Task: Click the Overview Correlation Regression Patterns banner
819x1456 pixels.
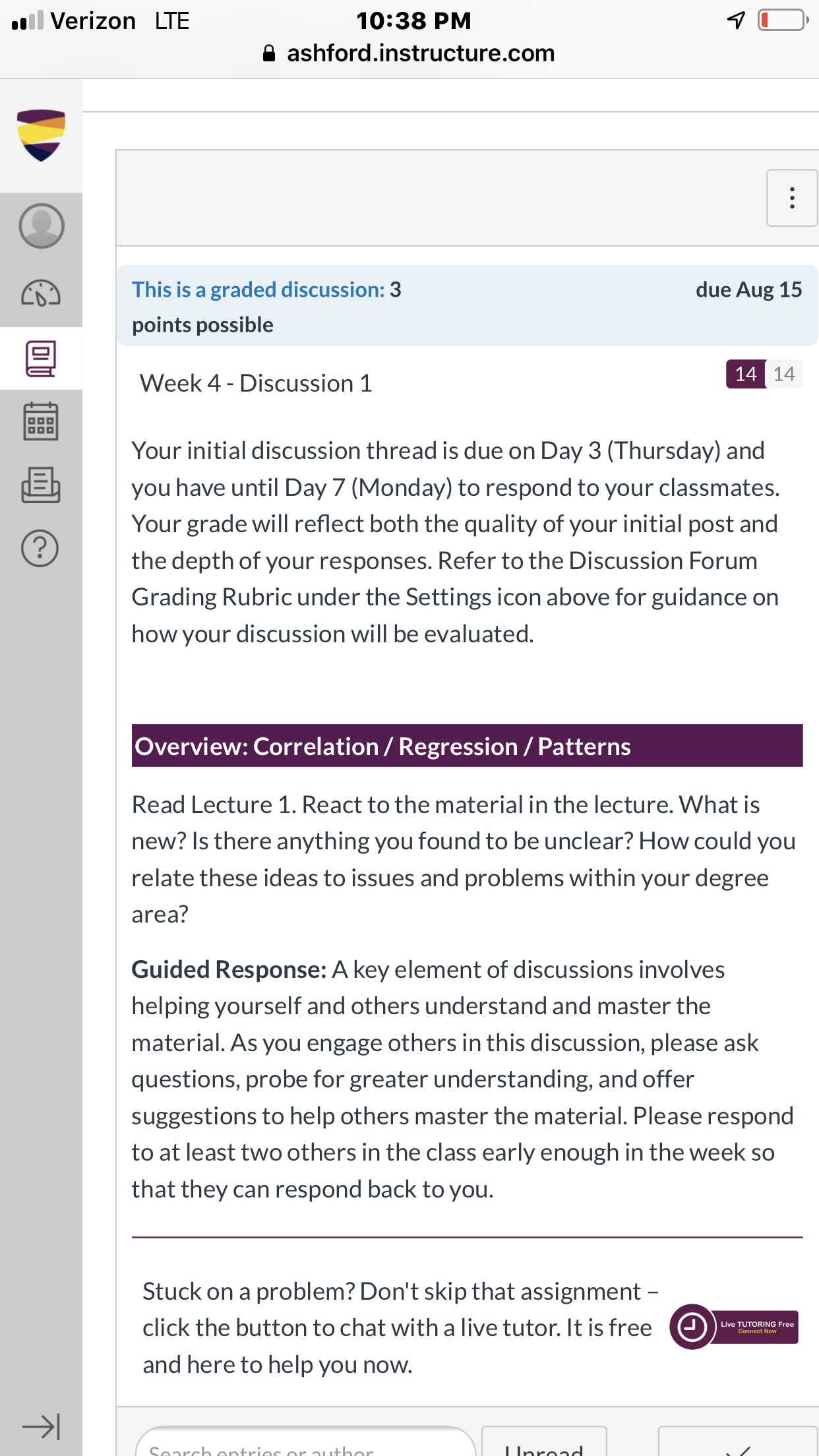Action: (467, 746)
